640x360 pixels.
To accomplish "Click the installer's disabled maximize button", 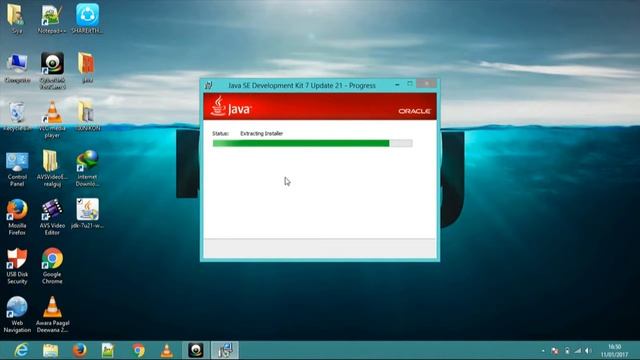I will point(410,84).
